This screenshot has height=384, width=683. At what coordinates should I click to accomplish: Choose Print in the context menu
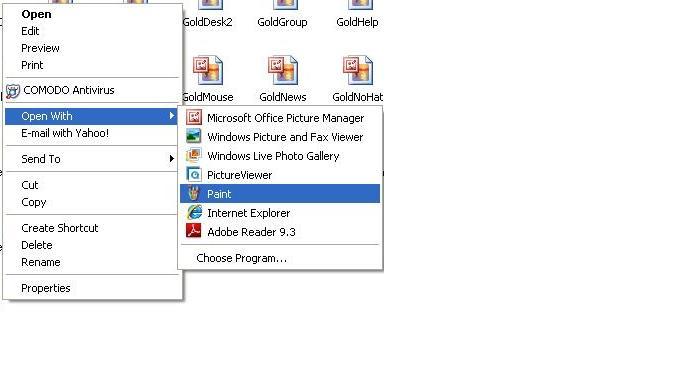click(x=91, y=65)
